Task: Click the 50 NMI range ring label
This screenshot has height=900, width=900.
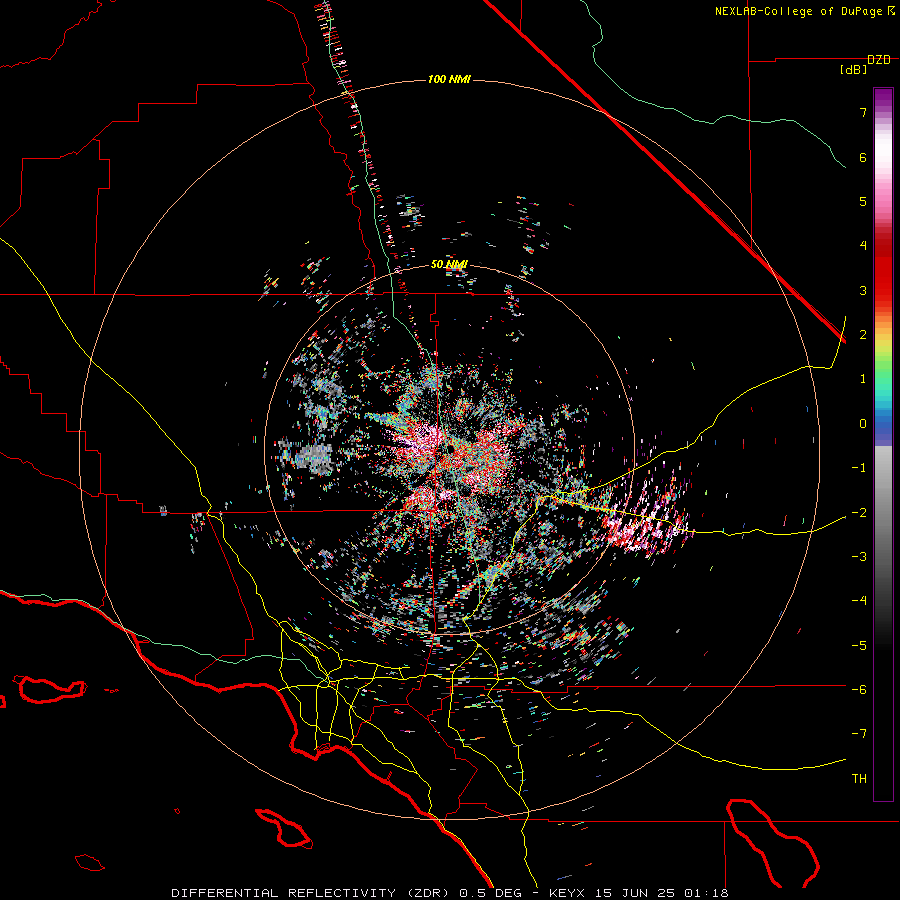Action: tap(449, 265)
